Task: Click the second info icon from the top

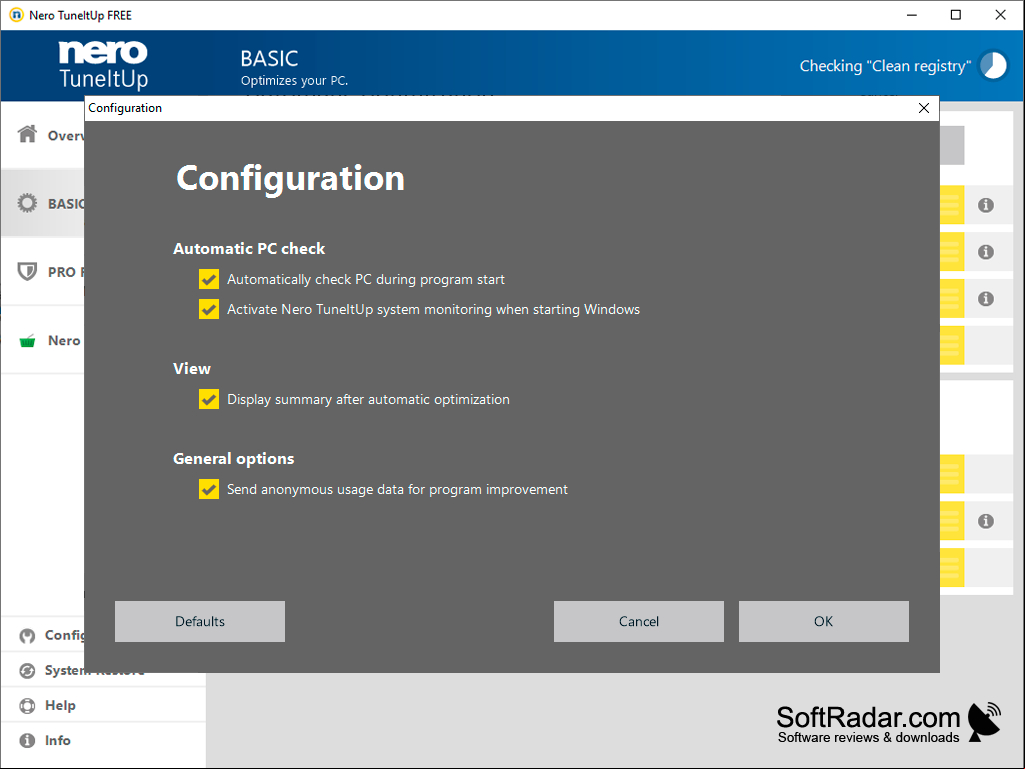Action: (x=986, y=252)
